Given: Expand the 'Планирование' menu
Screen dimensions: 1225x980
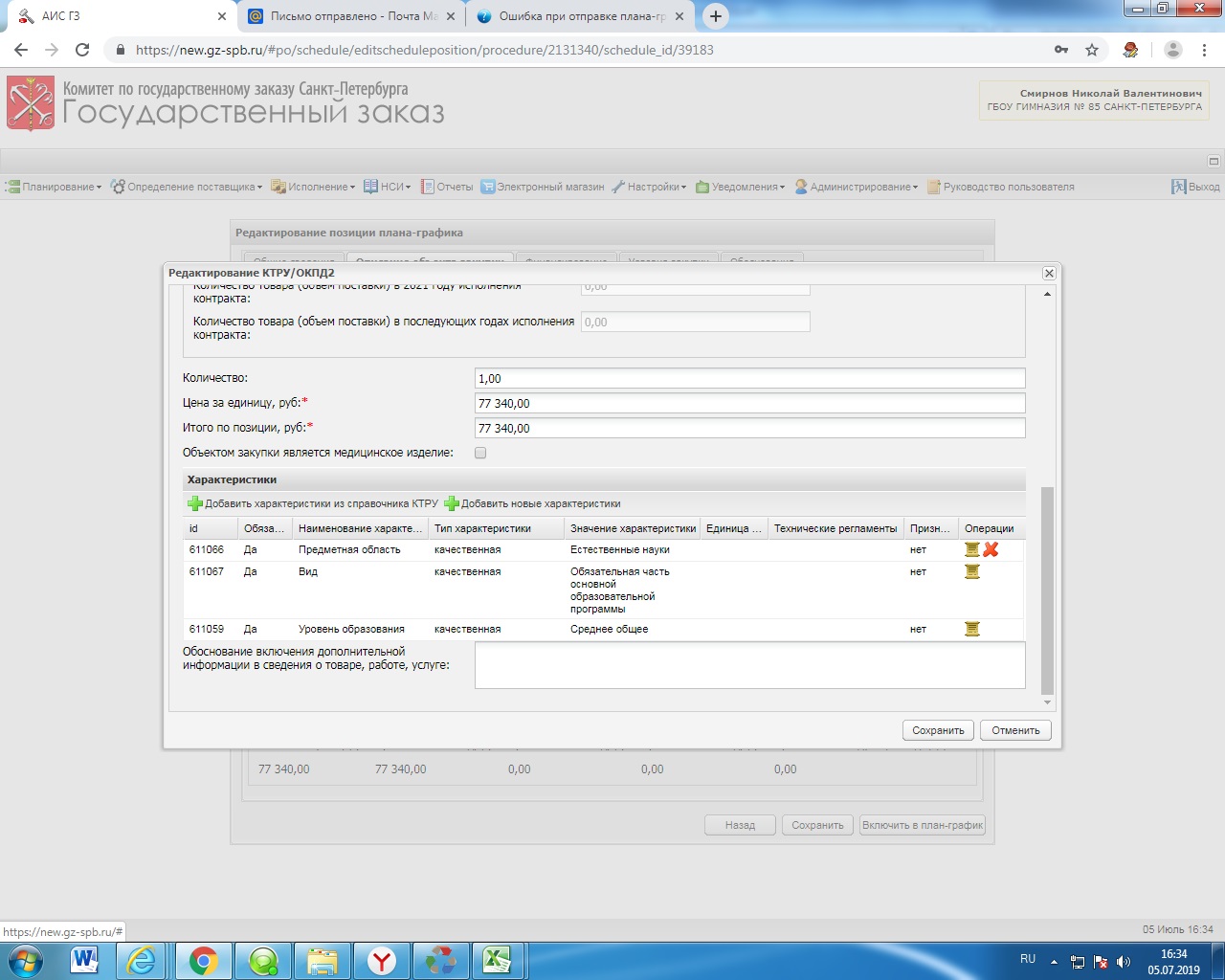Looking at the screenshot, I should [54, 187].
